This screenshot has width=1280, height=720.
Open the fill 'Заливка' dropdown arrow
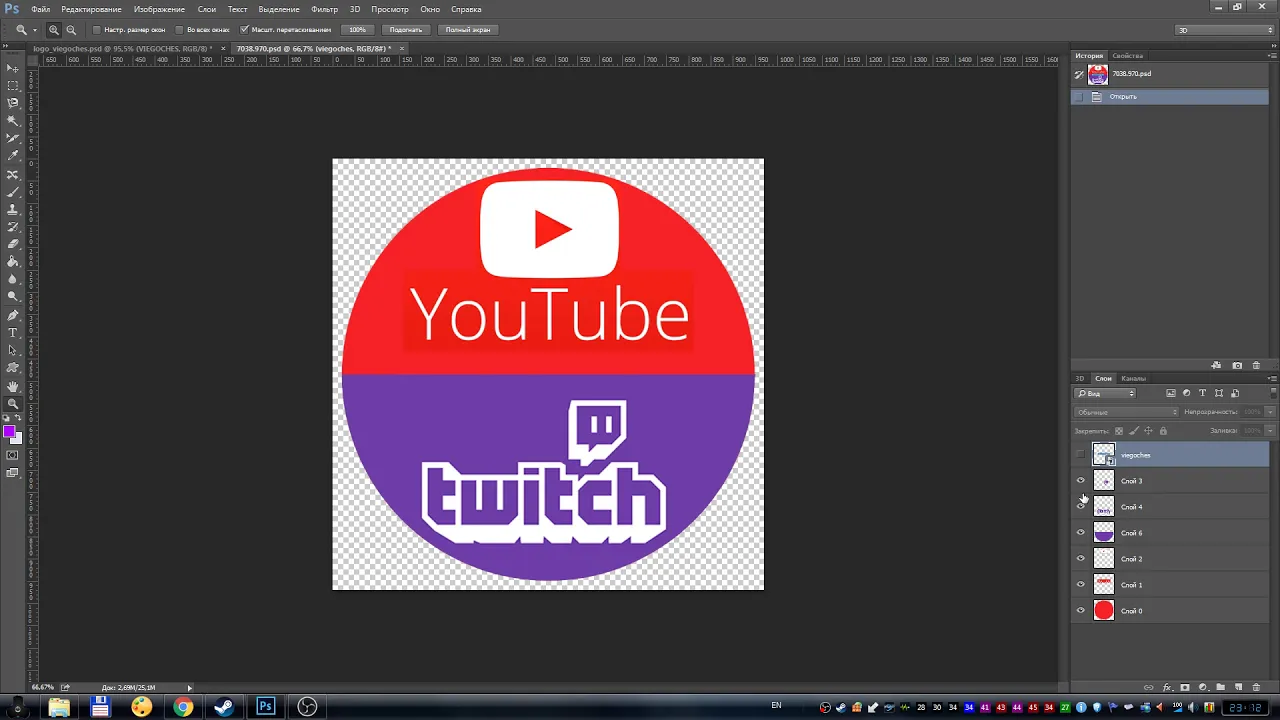click(x=1270, y=431)
